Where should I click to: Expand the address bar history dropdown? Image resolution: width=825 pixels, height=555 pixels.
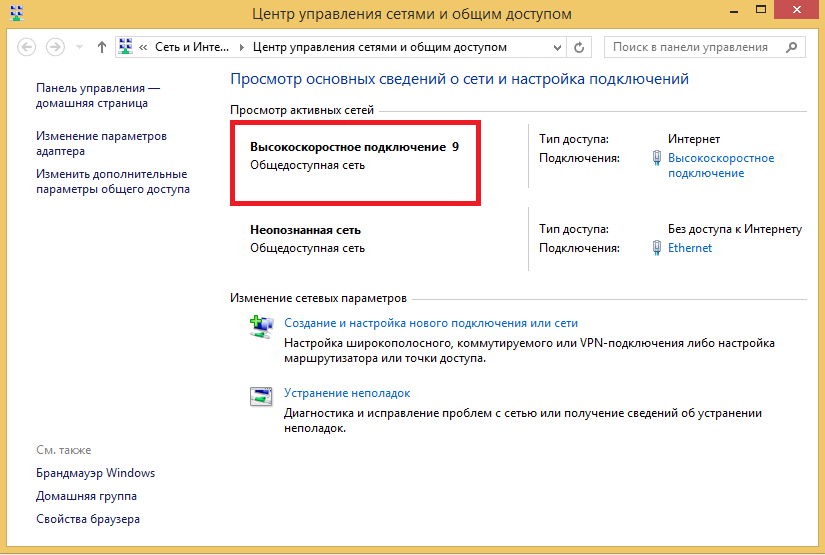tap(555, 47)
